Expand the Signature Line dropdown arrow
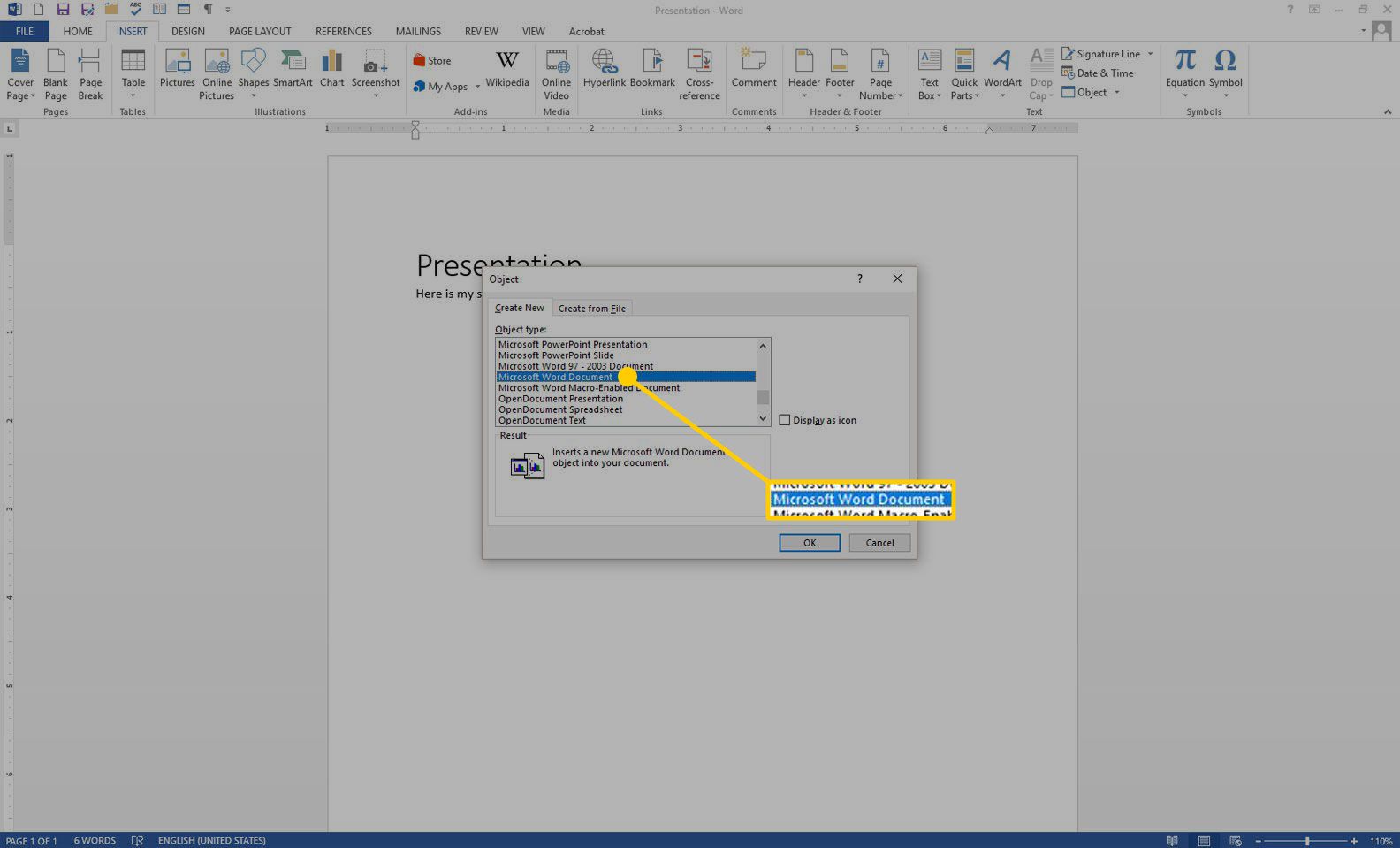This screenshot has width=1400, height=848. tap(1150, 54)
